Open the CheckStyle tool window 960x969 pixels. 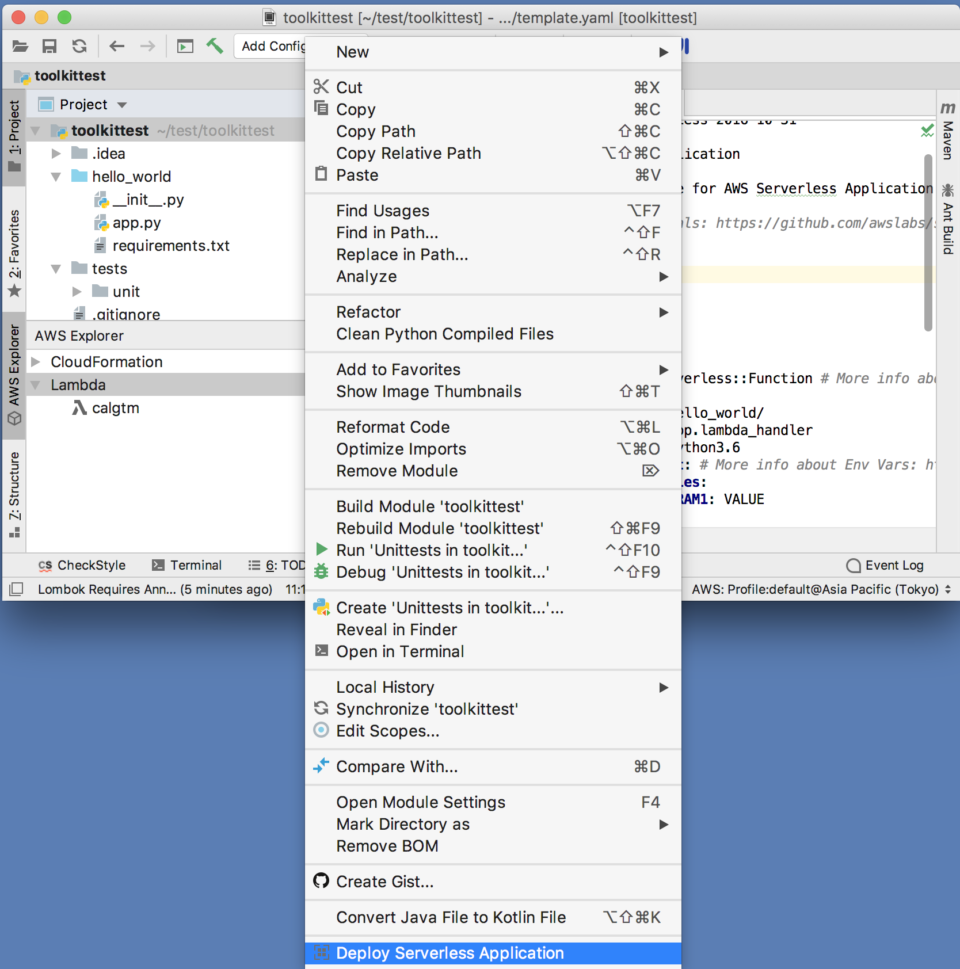pyautogui.click(x=82, y=565)
